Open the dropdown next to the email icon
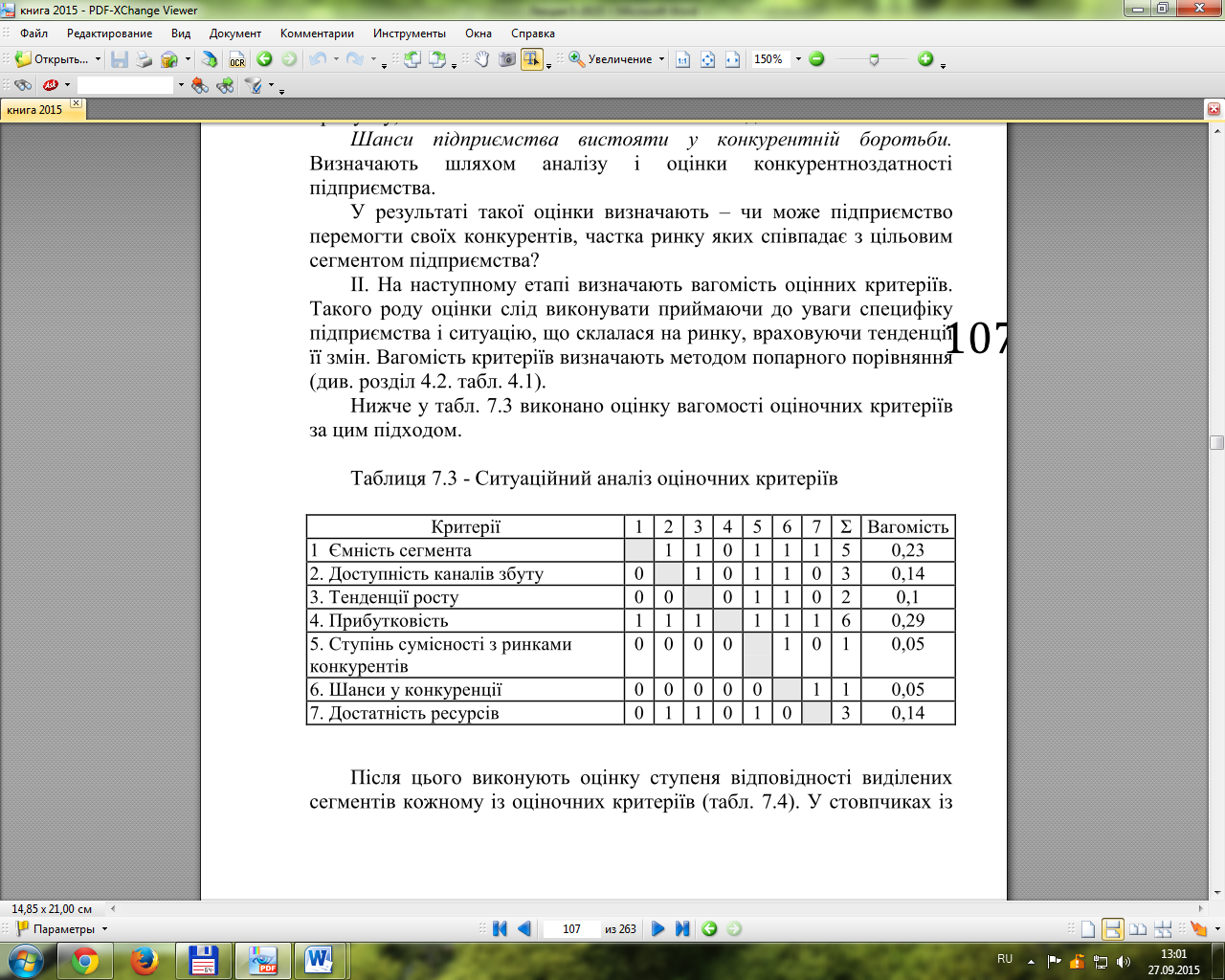This screenshot has width=1225, height=980. click(x=188, y=59)
